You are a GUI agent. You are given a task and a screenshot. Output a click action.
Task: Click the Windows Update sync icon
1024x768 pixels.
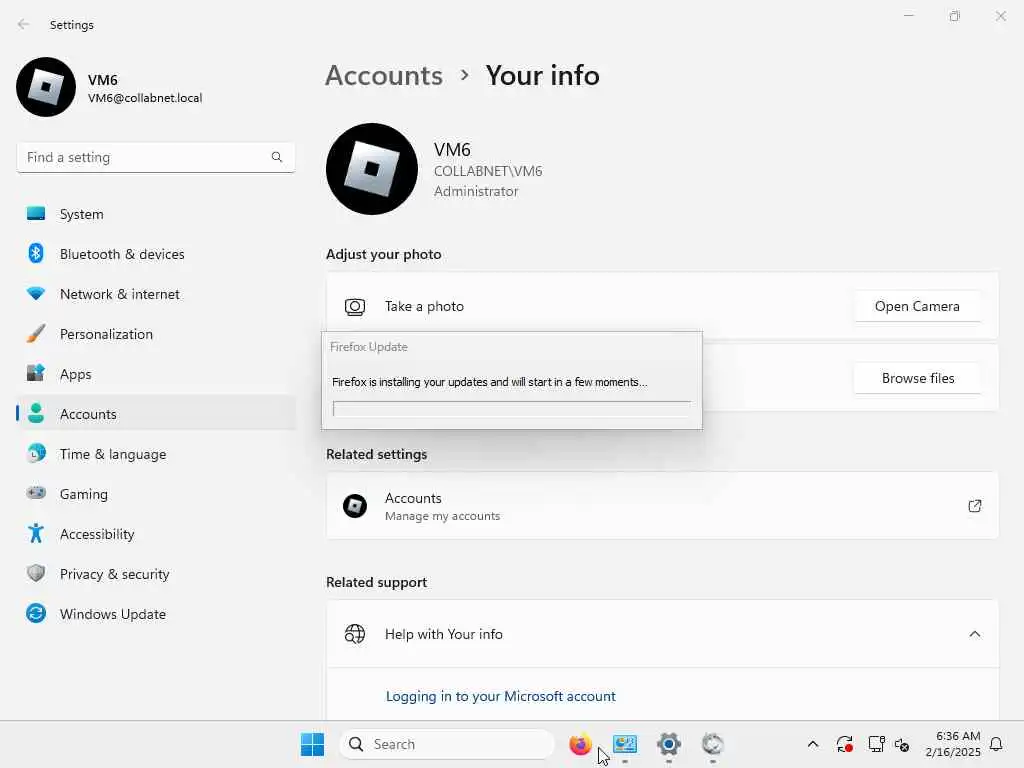coord(36,613)
